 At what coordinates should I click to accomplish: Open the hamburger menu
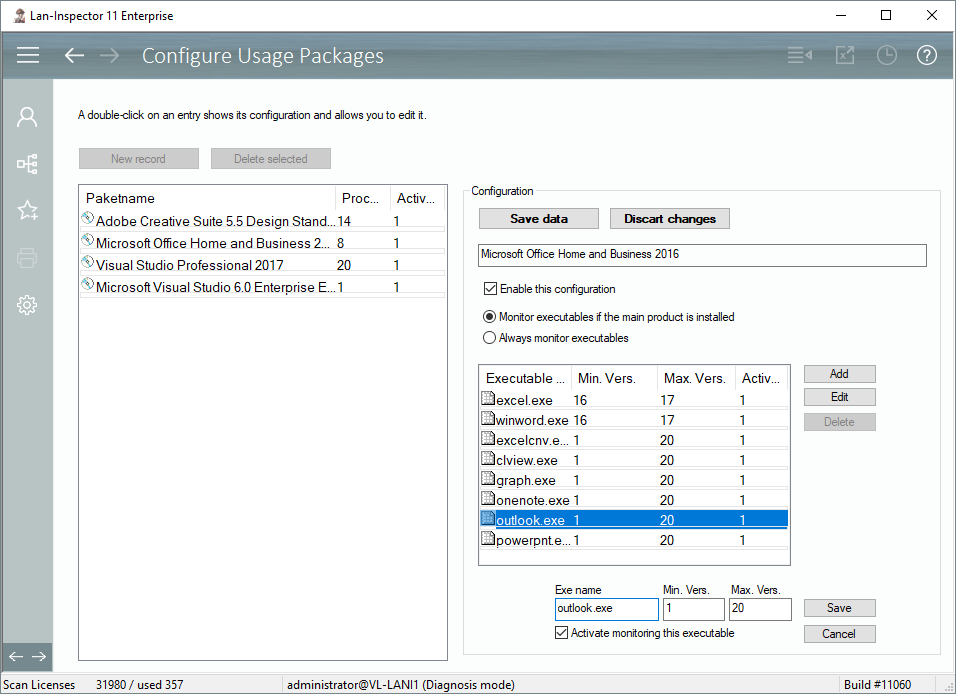tap(28, 55)
